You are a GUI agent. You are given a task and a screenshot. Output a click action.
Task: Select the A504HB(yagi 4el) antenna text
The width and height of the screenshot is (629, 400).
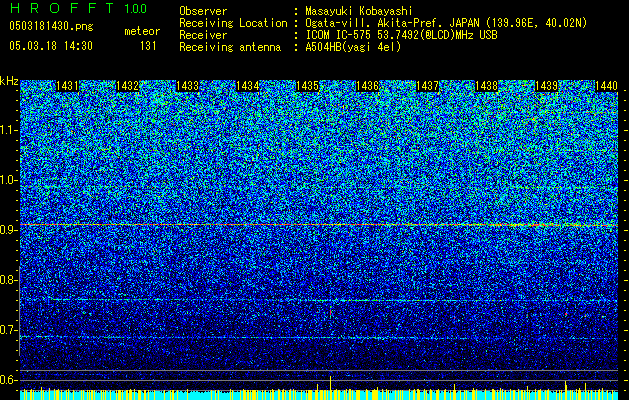(353, 47)
